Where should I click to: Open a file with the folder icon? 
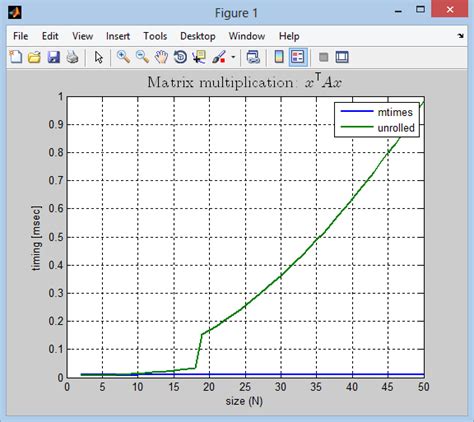point(34,57)
